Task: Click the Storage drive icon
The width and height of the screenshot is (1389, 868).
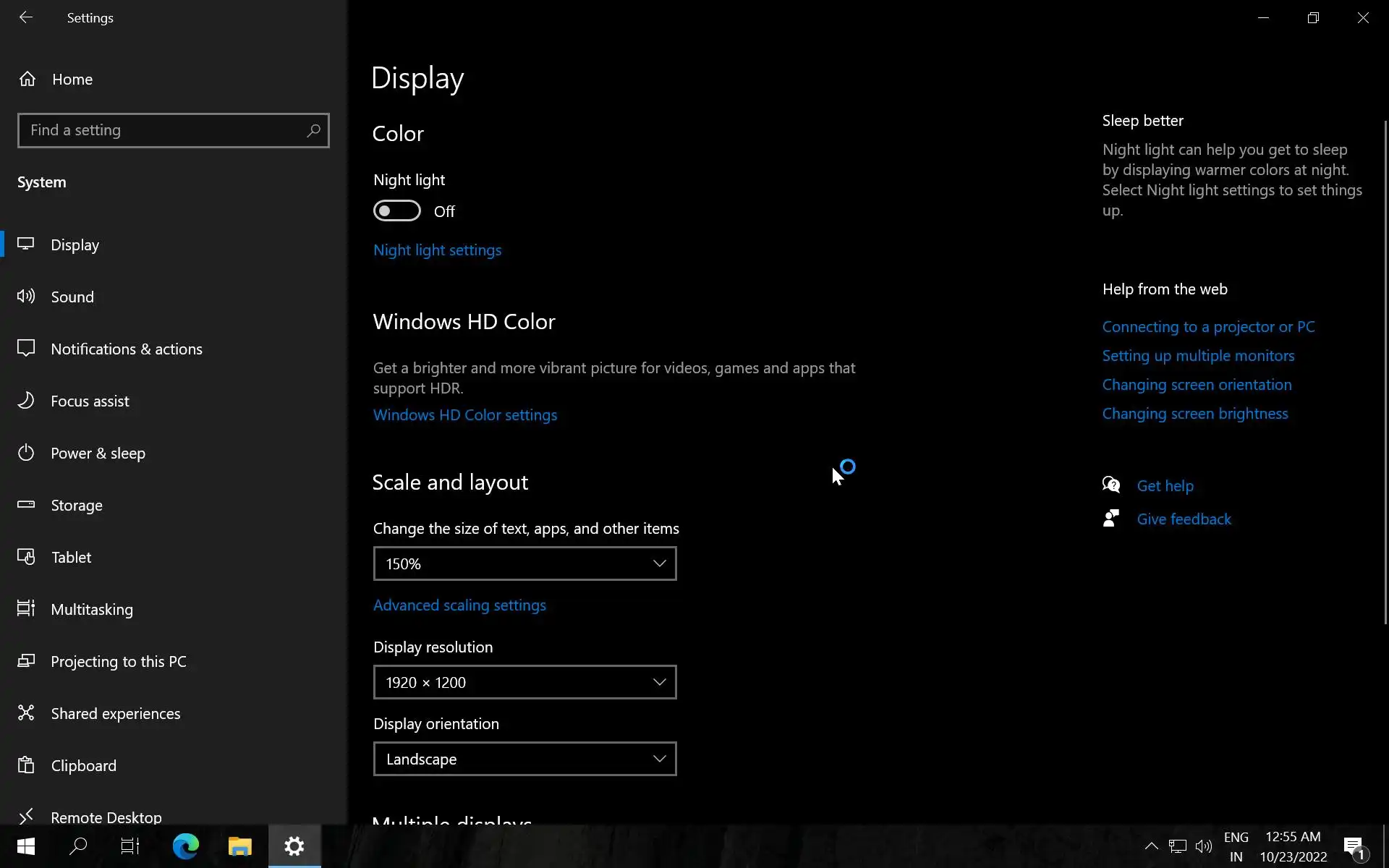Action: [x=26, y=505]
